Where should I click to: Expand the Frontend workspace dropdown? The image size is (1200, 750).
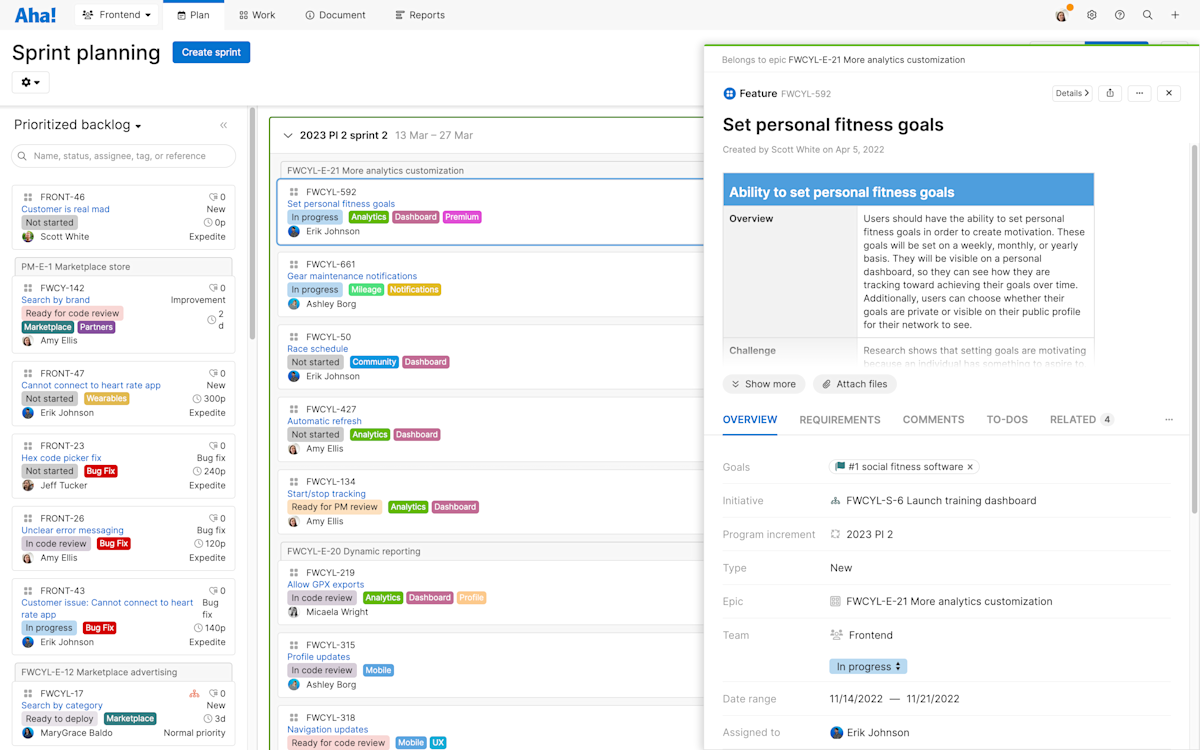pos(116,15)
